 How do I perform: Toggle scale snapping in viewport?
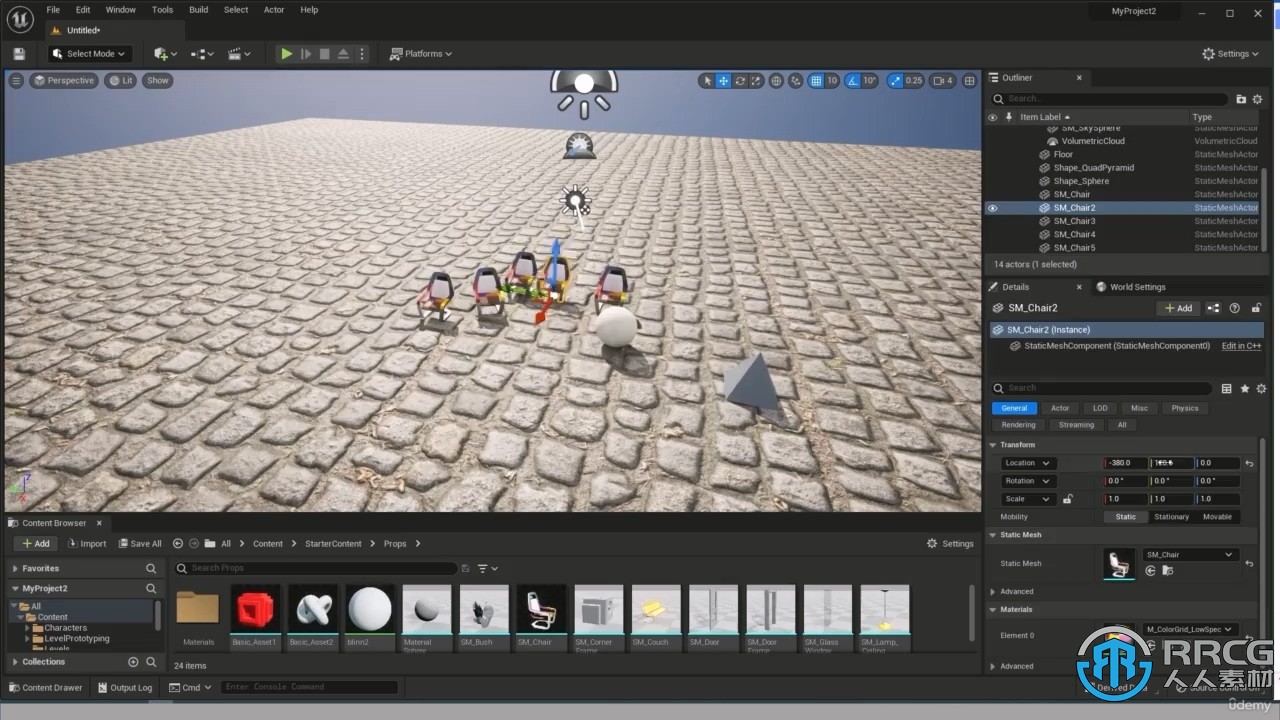coord(894,81)
